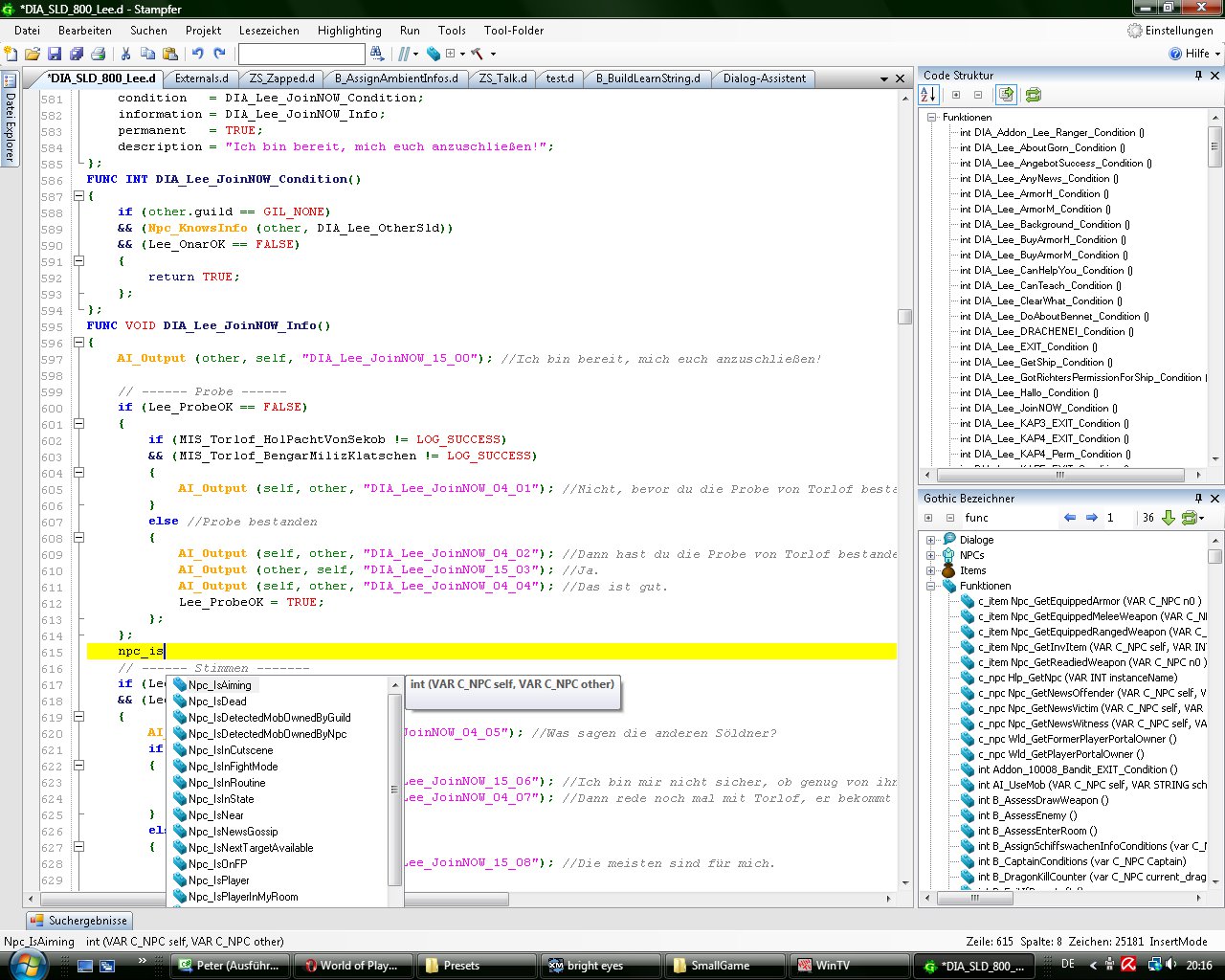Click the Print icon in toolbar
Screen dimensions: 1225x980
(98, 54)
